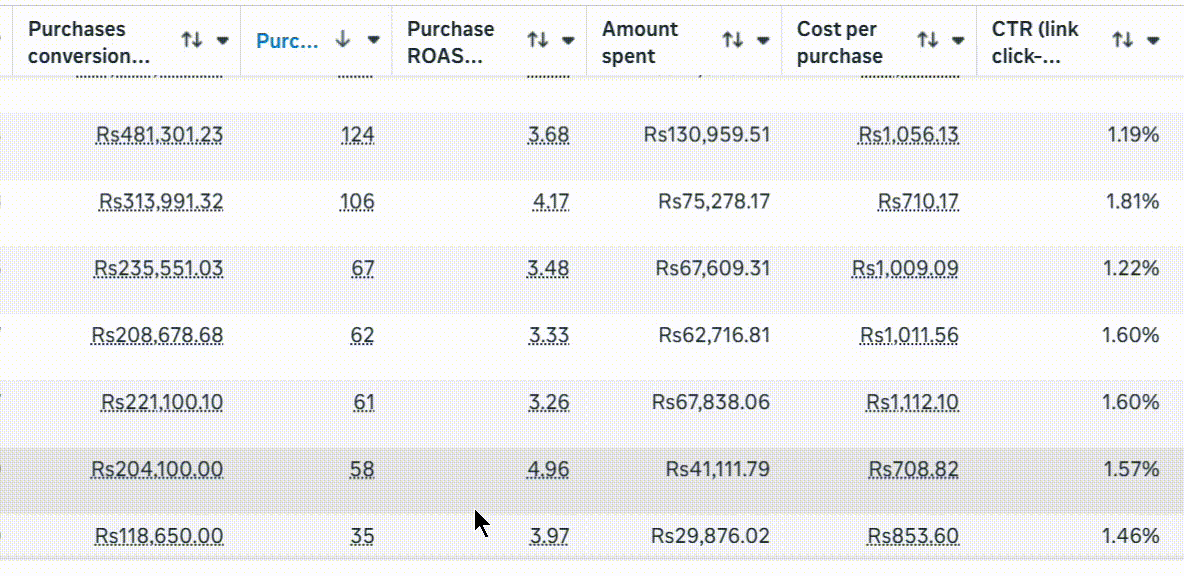Select amount spent Rs41,111.79
The image size is (1184, 576).
718,470
